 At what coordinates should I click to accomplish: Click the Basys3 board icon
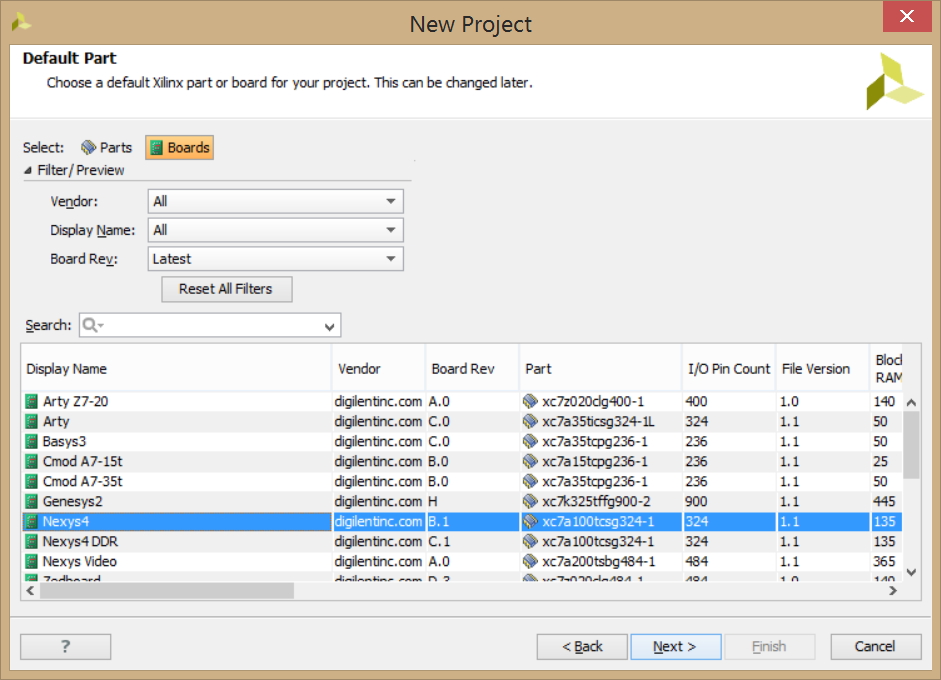coord(32,442)
